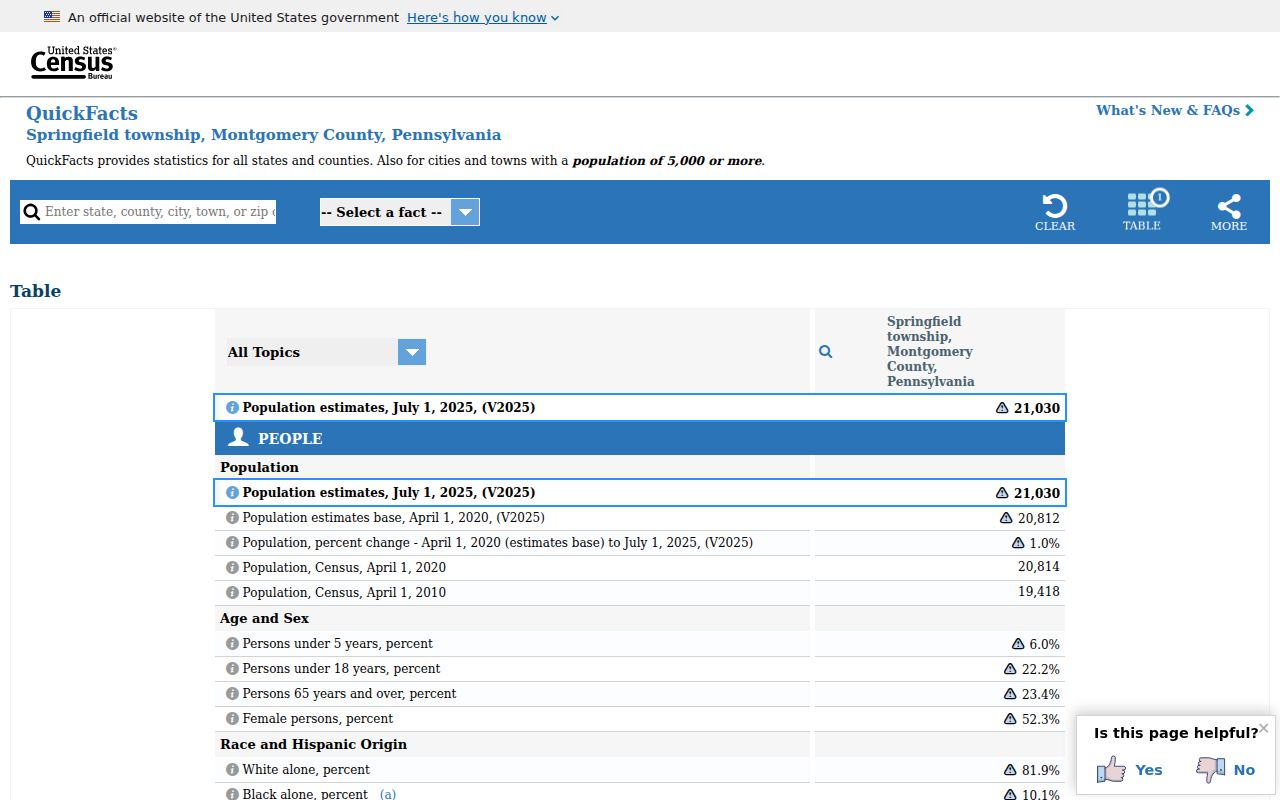
Task: Click warning triangle beside 1.0% value
Action: (1018, 543)
